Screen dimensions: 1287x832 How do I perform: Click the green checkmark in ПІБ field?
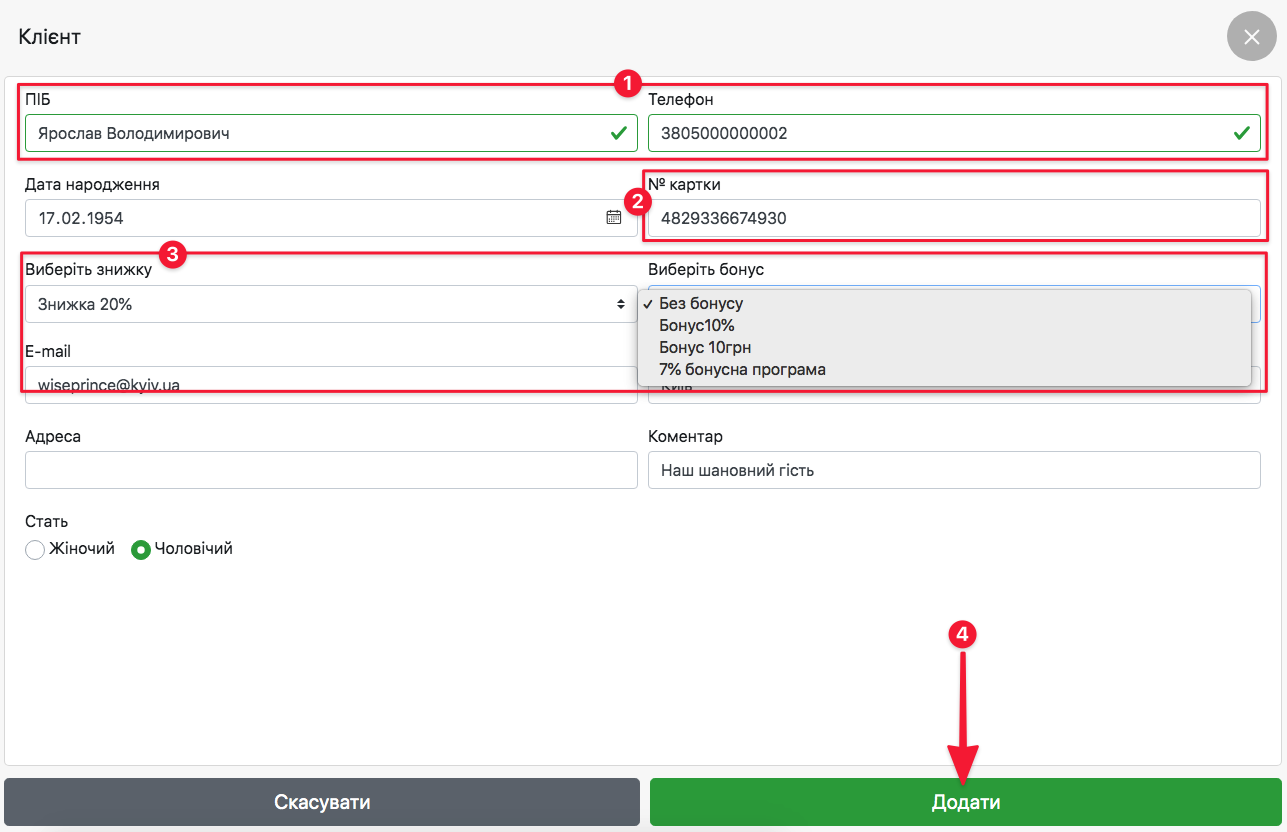click(619, 133)
